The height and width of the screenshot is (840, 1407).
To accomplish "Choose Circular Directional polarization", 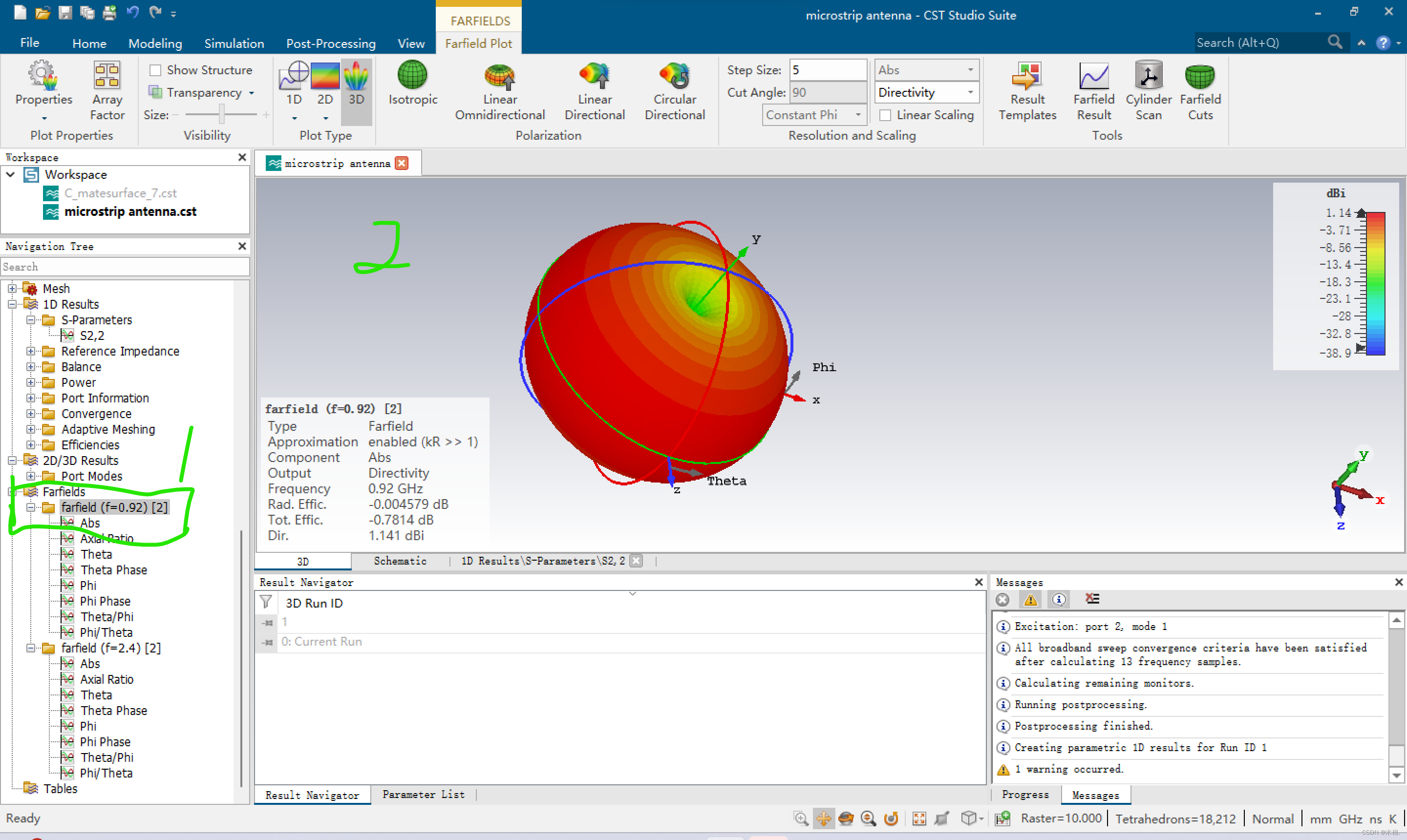I will click(x=674, y=76).
